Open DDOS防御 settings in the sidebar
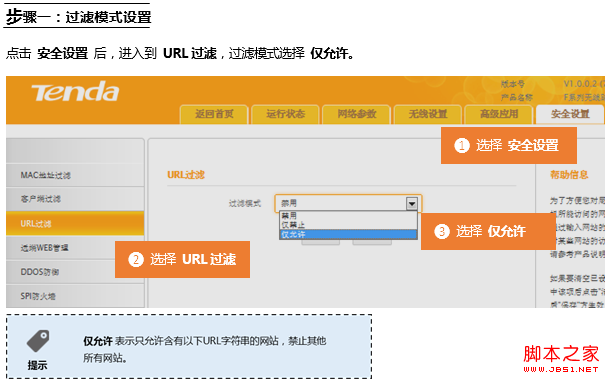This screenshot has height=385, width=612. pos(75,272)
